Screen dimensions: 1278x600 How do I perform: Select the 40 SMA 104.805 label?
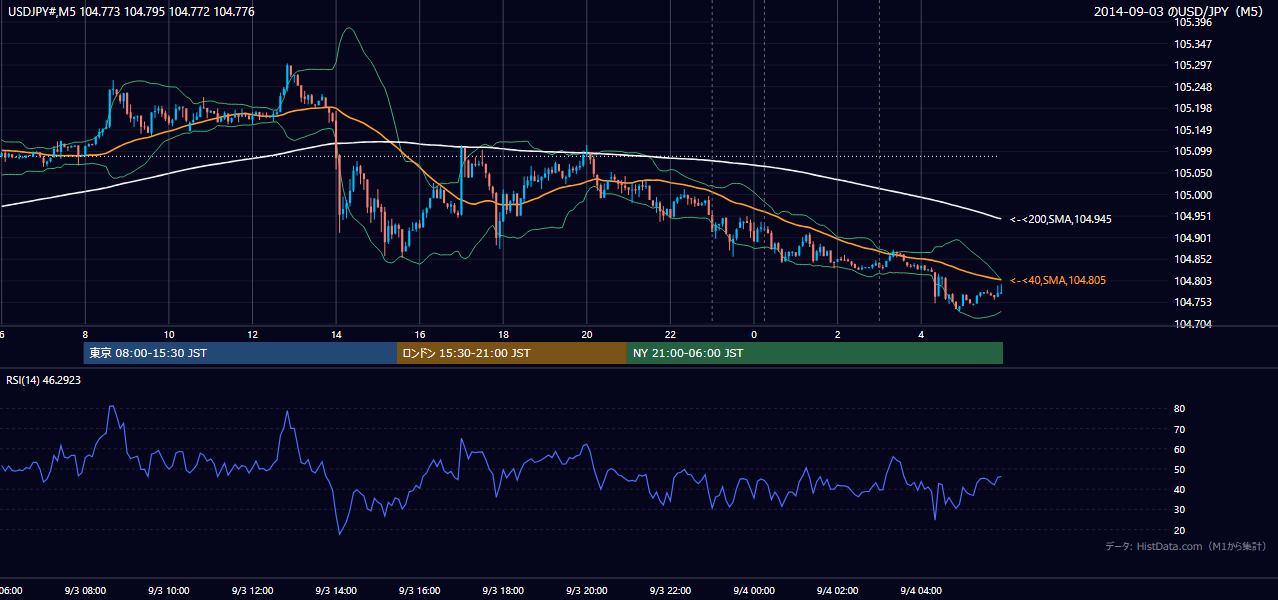[1058, 281]
